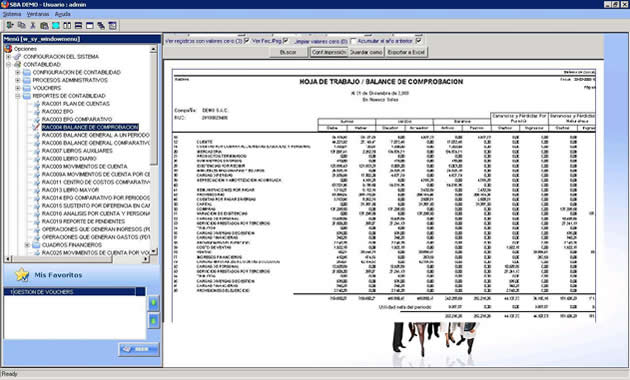Click the tile vertical windows icon
Viewport: 630px width, 380px height.
click(x=67, y=25)
